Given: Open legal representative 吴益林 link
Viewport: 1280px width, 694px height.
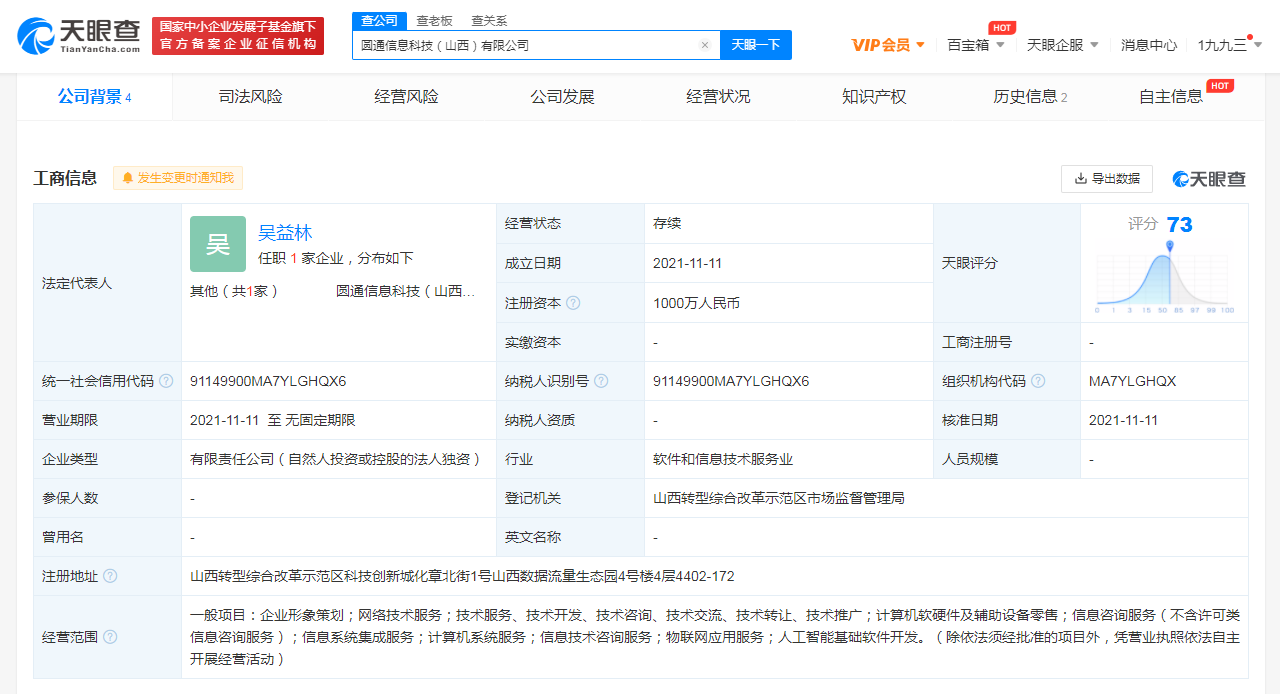Looking at the screenshot, I should click(x=285, y=233).
